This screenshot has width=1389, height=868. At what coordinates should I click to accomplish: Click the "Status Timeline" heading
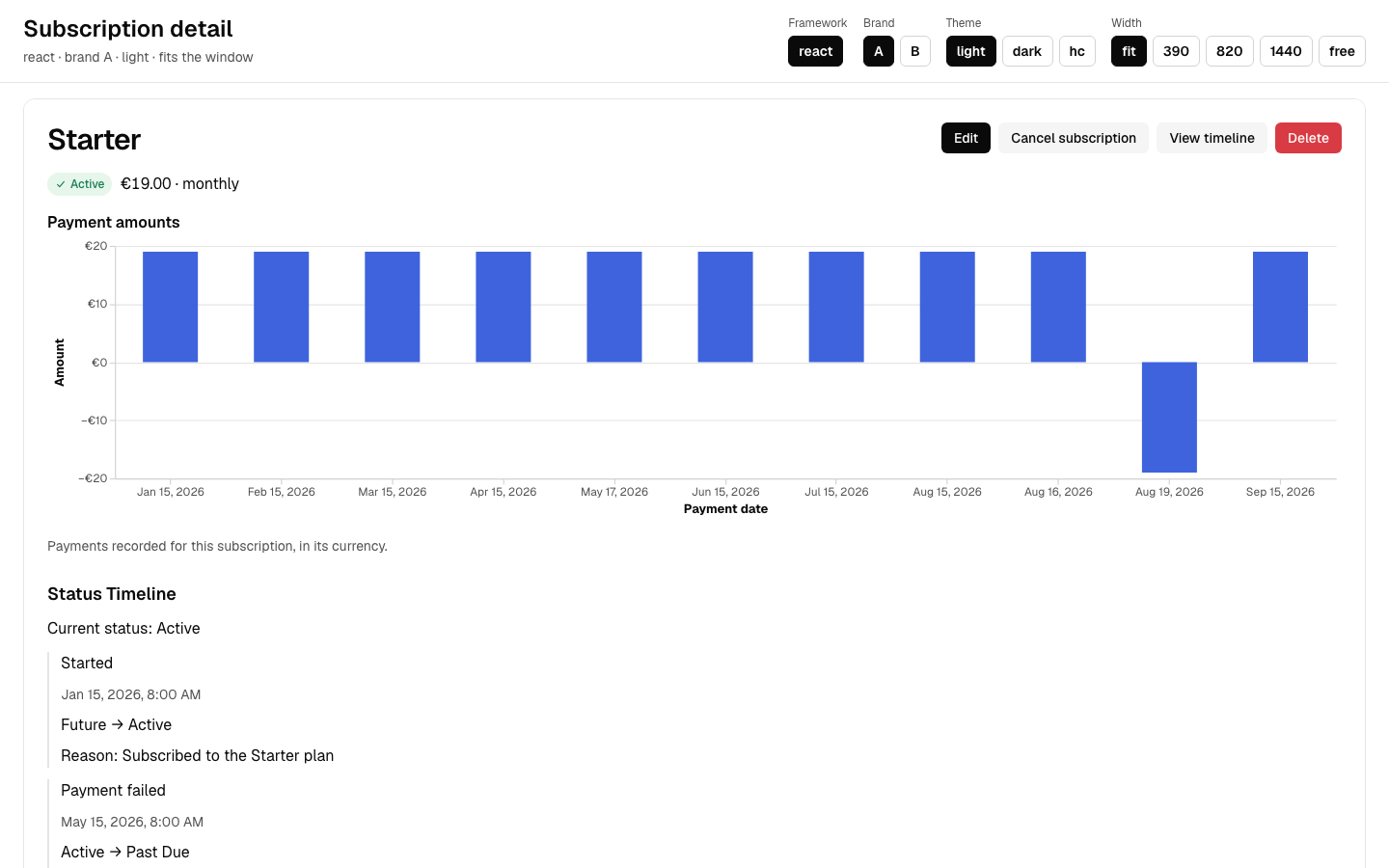click(112, 594)
